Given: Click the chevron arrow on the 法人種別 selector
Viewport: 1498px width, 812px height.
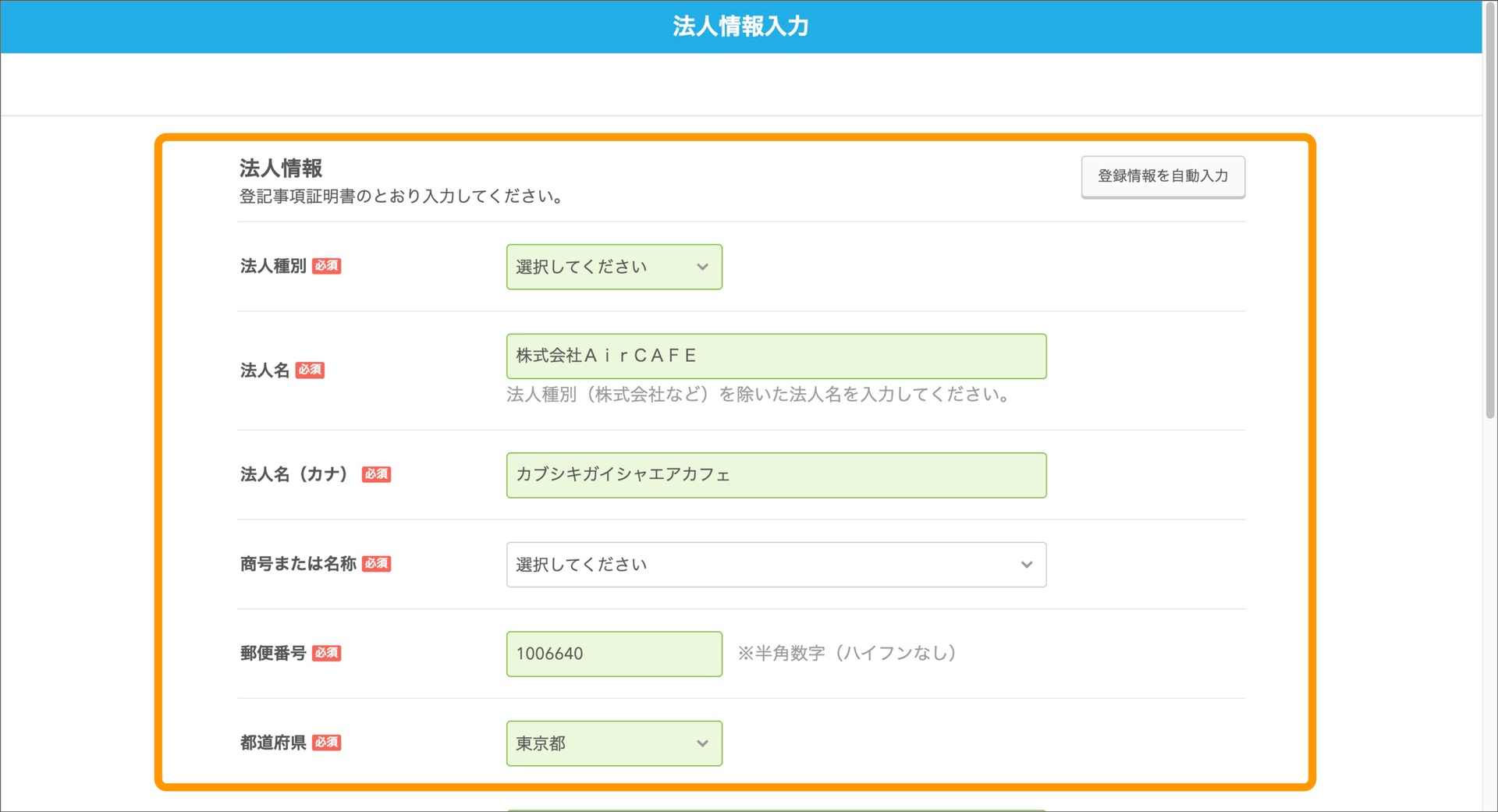Looking at the screenshot, I should tap(703, 267).
